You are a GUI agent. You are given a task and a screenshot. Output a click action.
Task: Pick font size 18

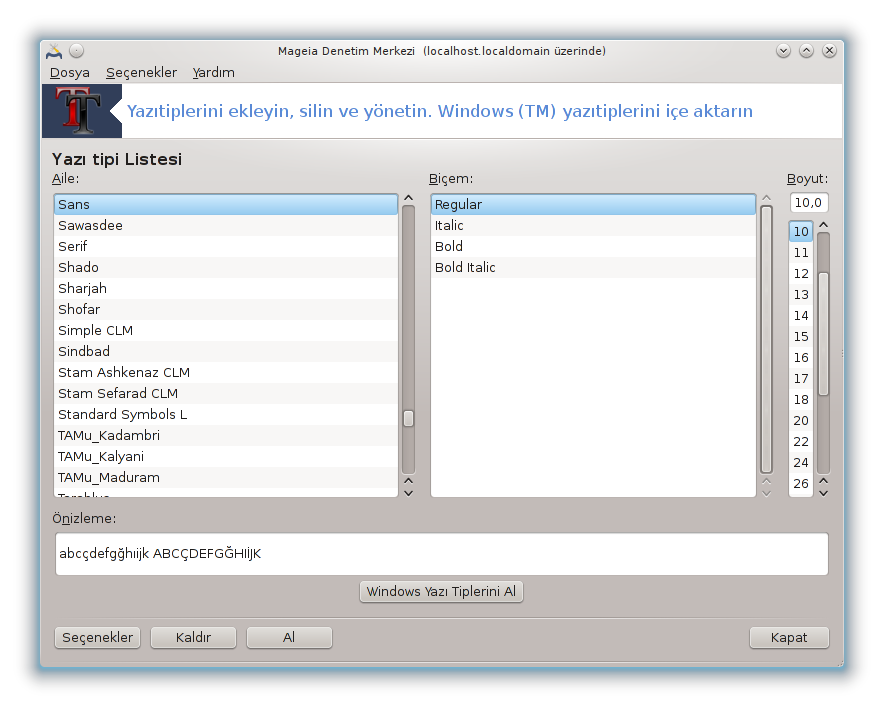(801, 400)
